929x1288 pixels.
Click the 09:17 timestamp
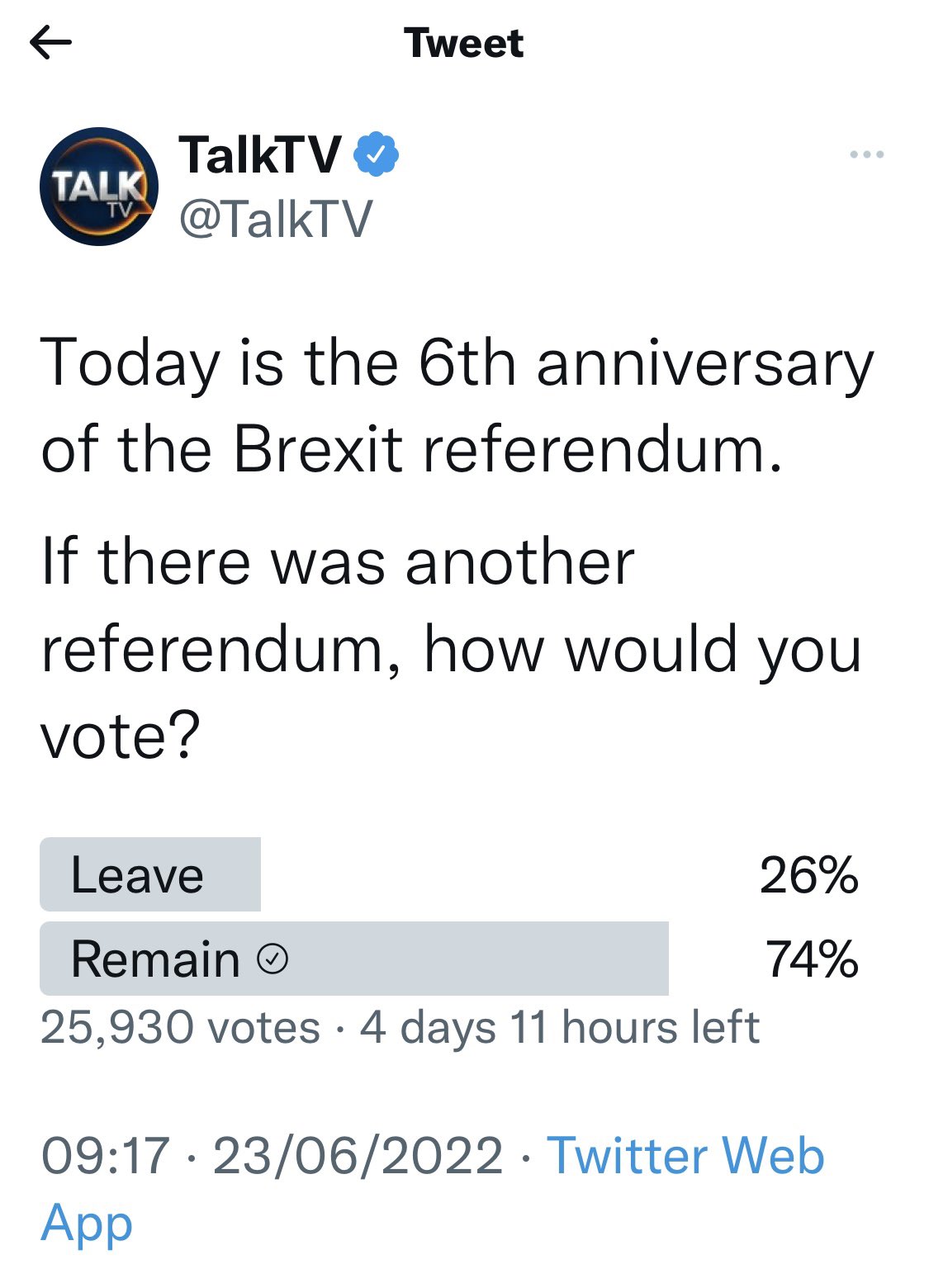coord(105,1155)
